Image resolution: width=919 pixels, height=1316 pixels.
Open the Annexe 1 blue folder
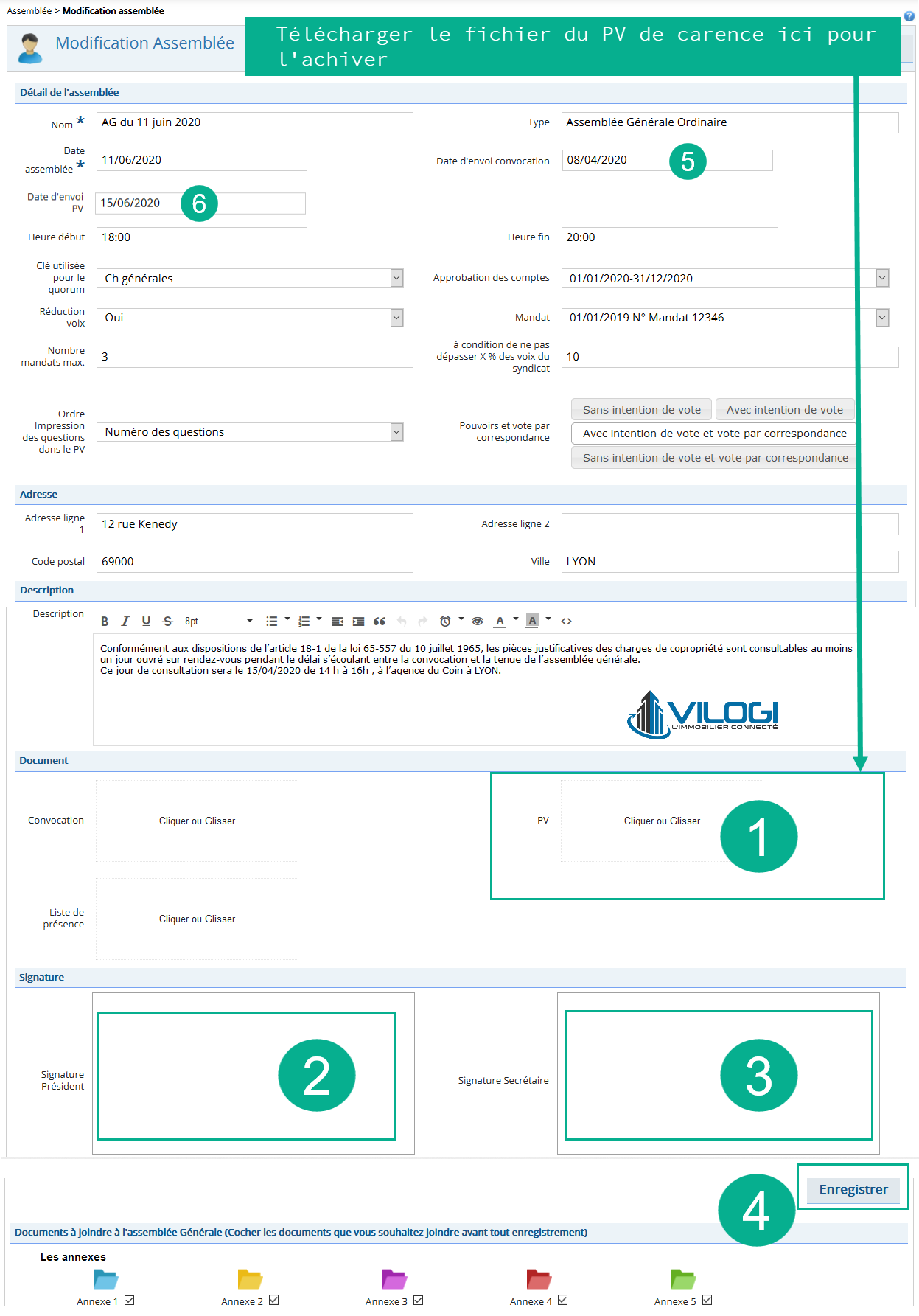point(105,1279)
